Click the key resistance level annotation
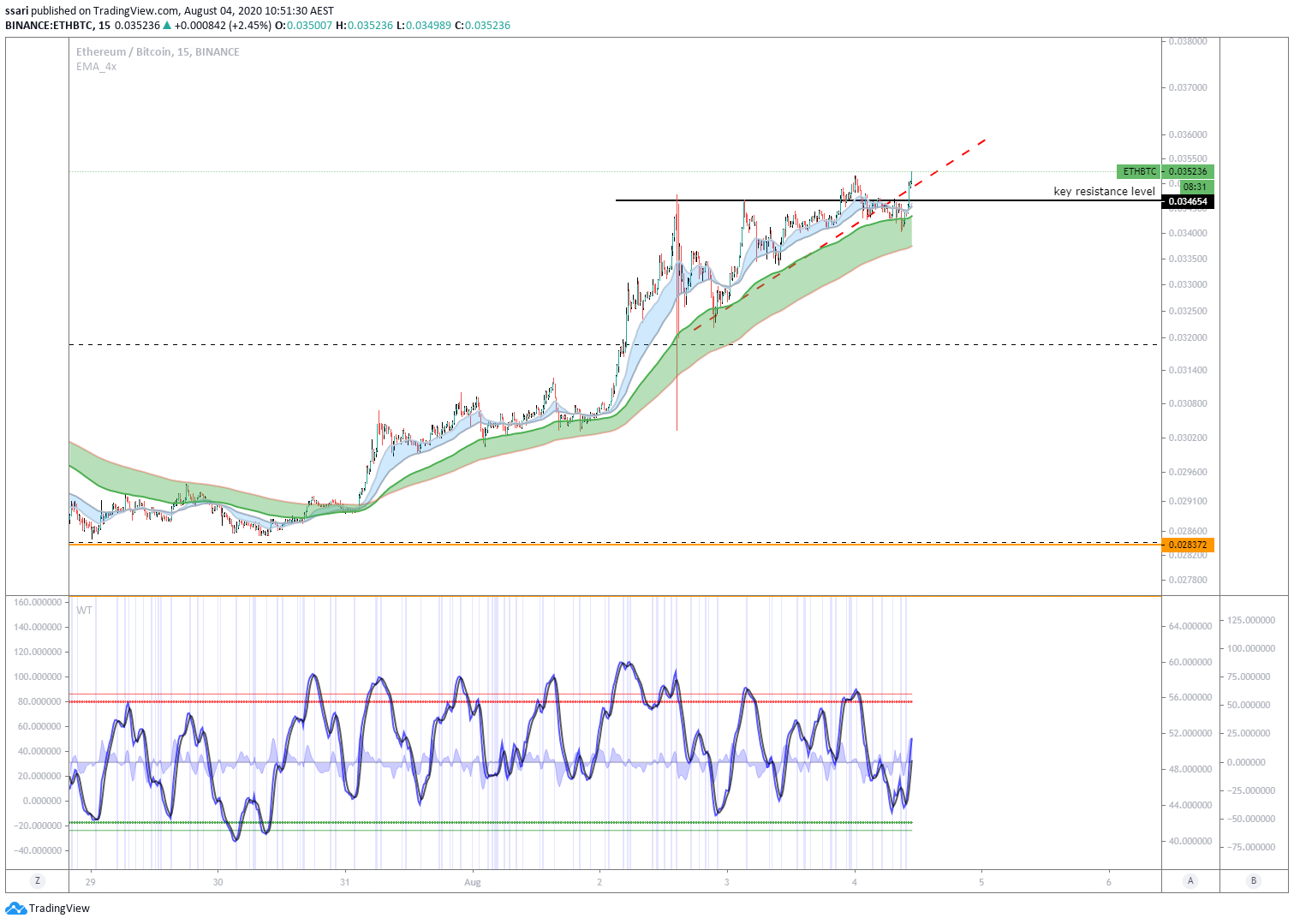This screenshot has height=924, width=1294. click(x=1104, y=192)
